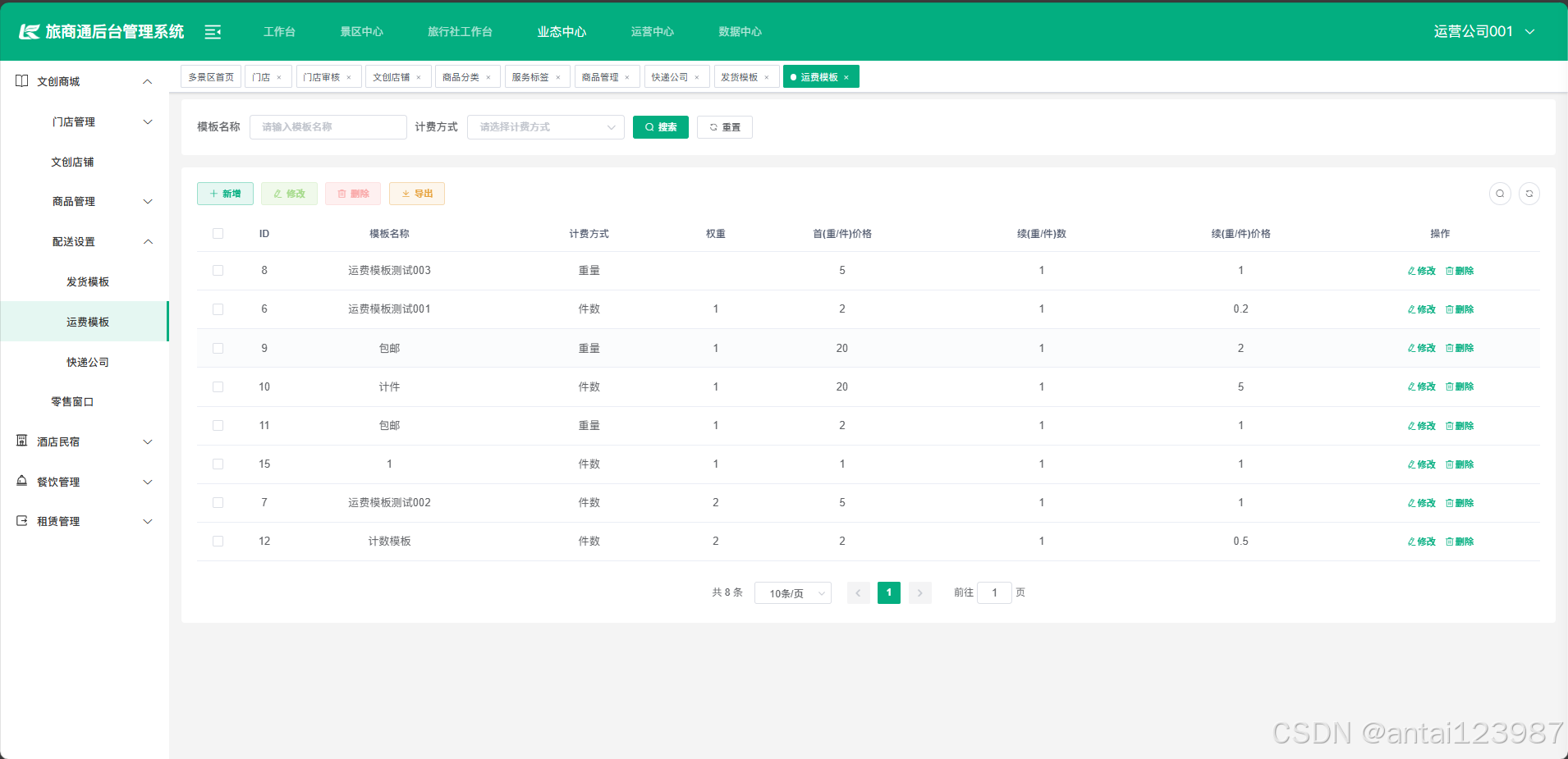The width and height of the screenshot is (1568, 759).
Task: Open the 工作台 top menu
Action: pos(279,32)
